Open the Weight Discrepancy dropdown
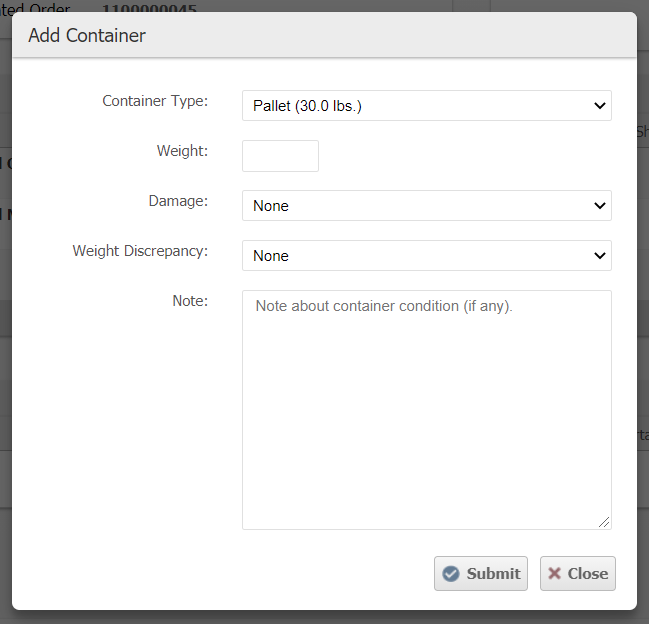649x624 pixels. point(426,256)
